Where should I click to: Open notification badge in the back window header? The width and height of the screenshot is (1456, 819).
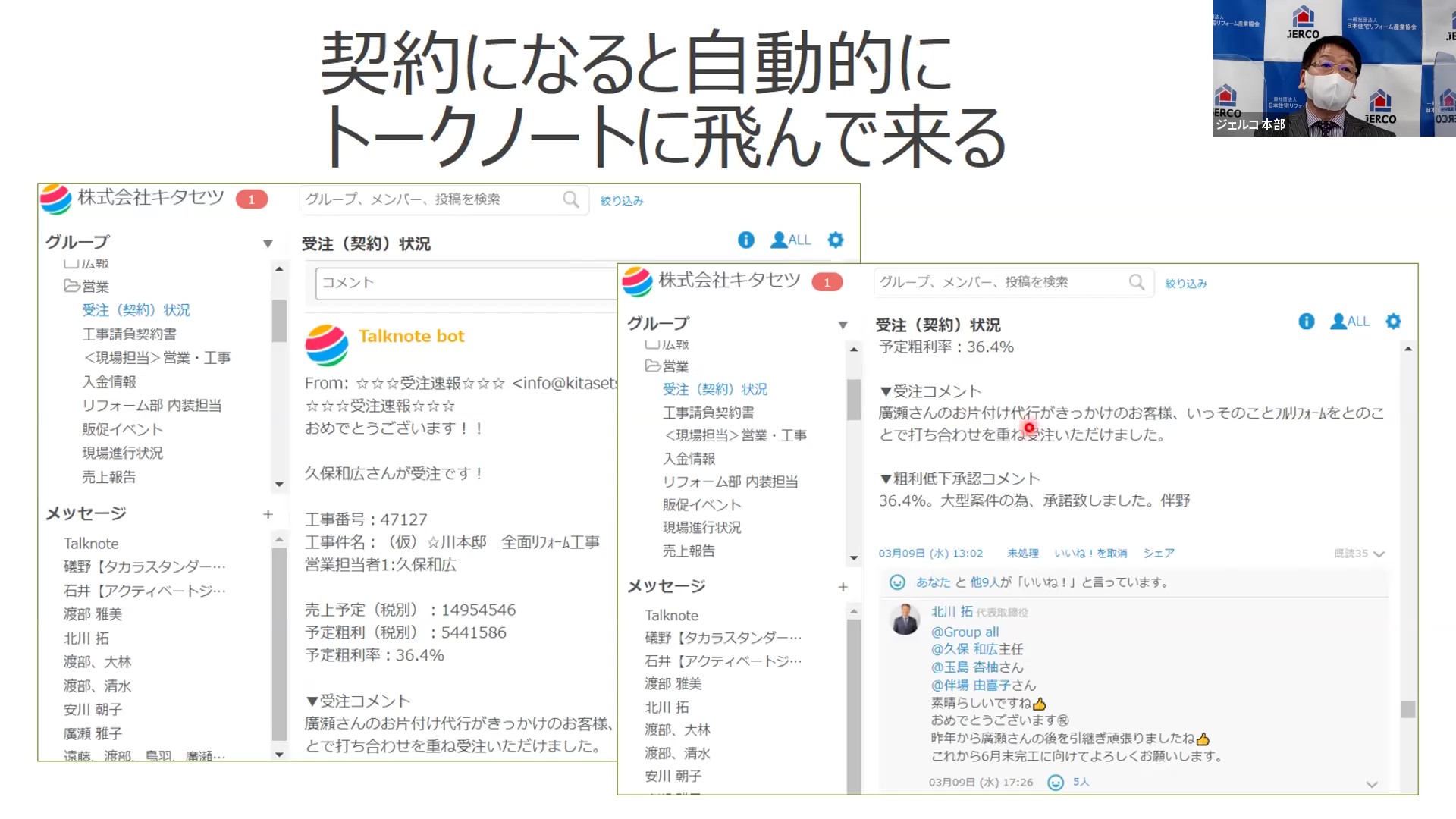click(x=252, y=199)
